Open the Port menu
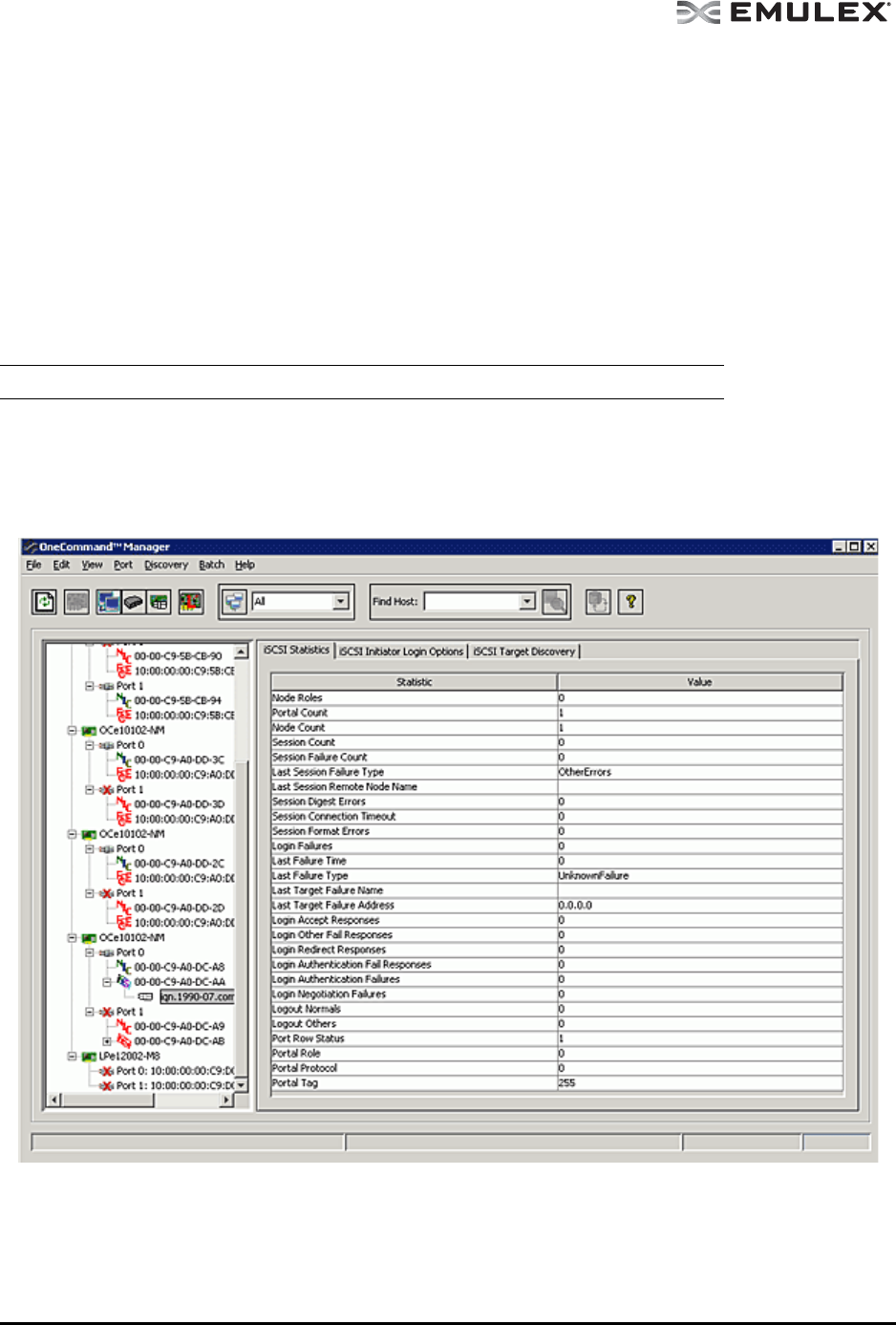896x1325 pixels. click(123, 565)
